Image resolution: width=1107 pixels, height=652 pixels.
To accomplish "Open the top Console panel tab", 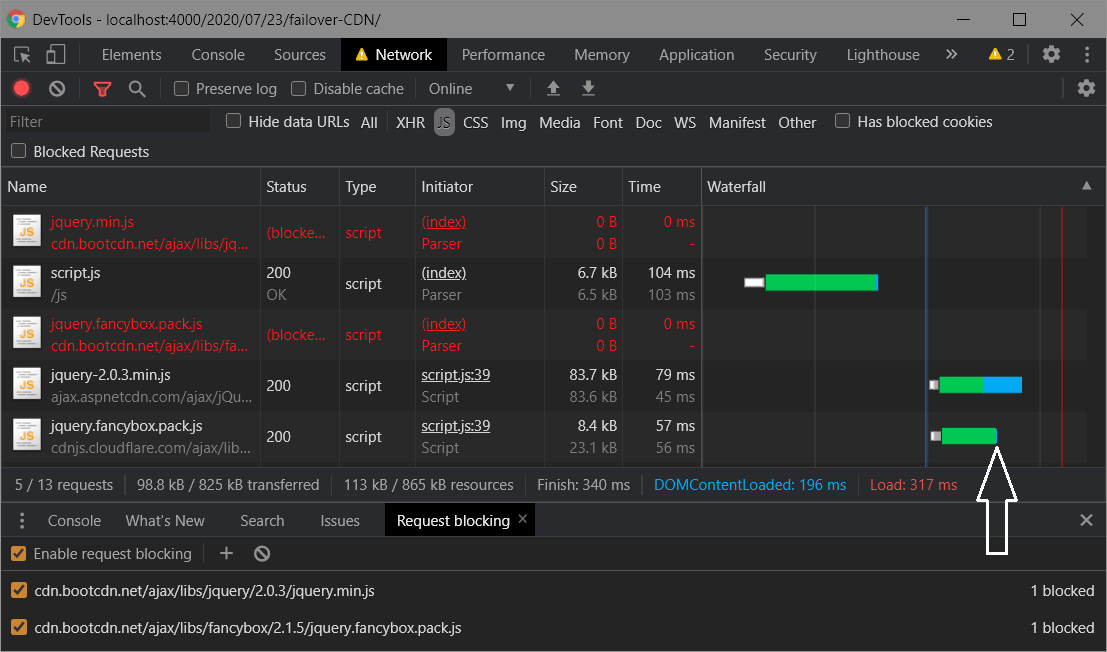I will (218, 55).
